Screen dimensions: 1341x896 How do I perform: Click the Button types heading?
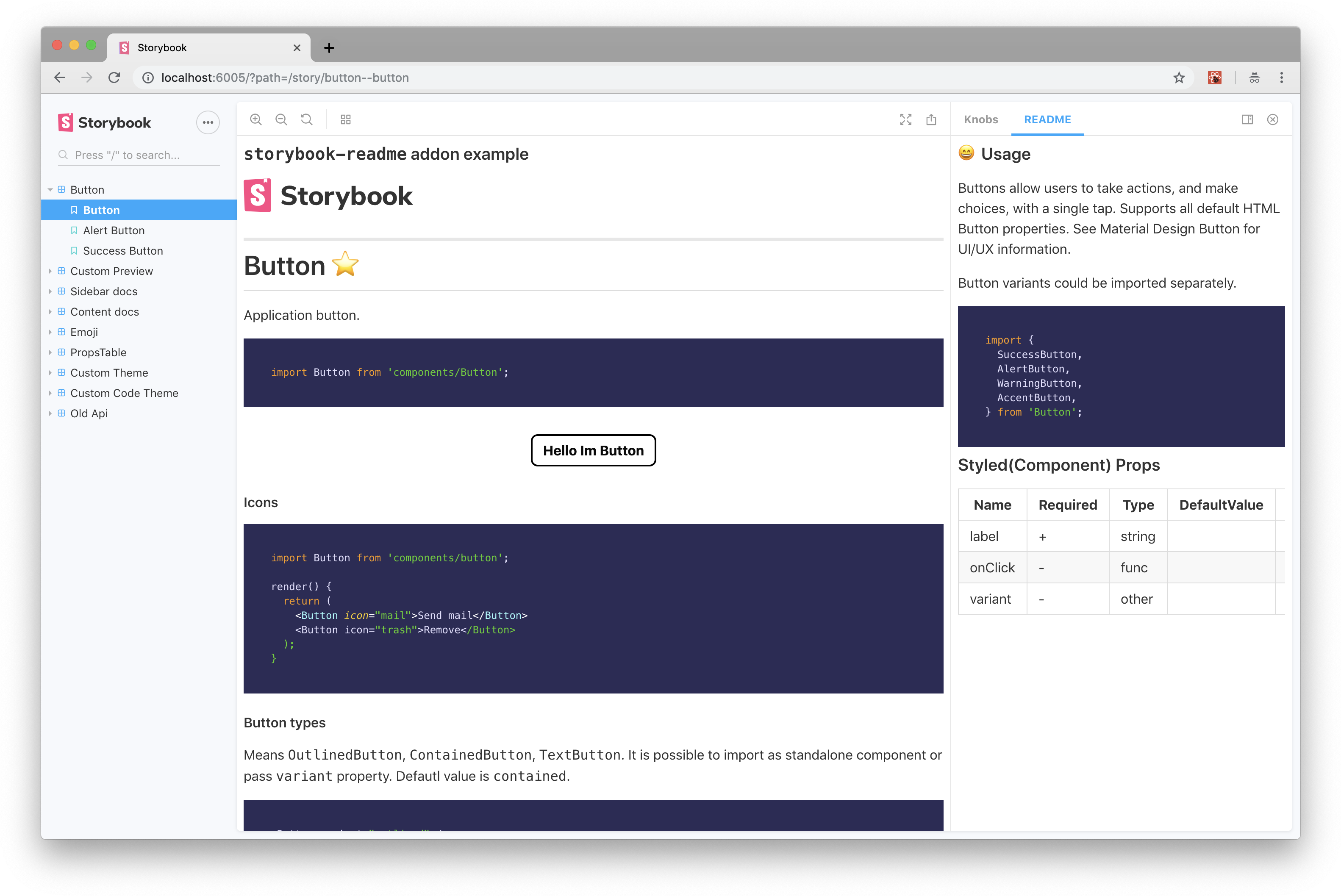click(285, 723)
